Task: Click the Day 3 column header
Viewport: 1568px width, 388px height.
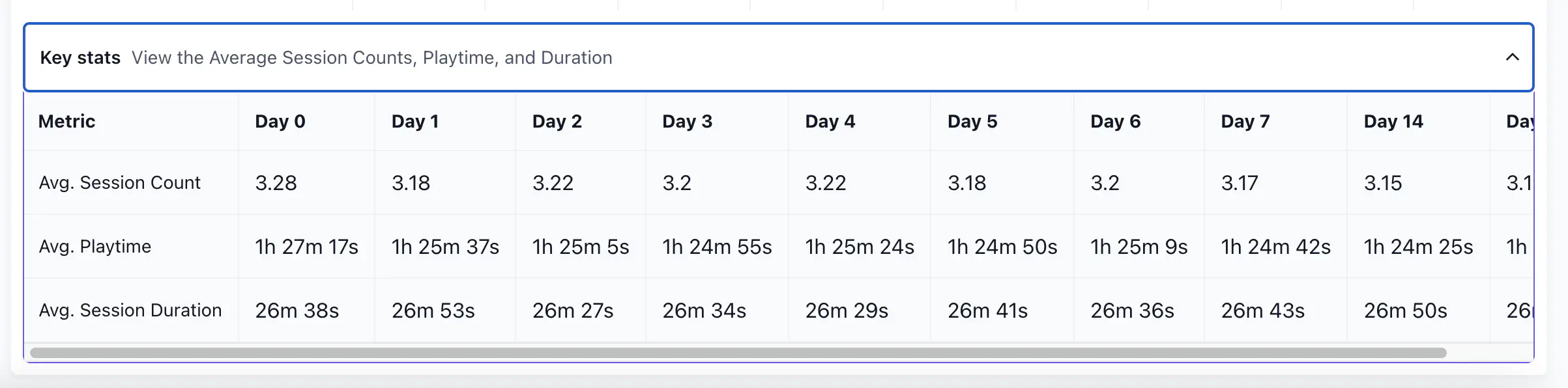Action: coord(686,121)
